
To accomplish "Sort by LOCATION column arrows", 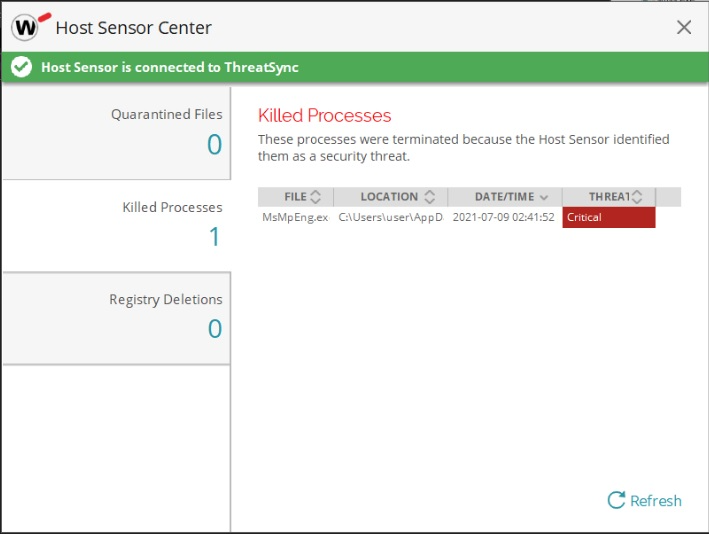I will pos(430,197).
